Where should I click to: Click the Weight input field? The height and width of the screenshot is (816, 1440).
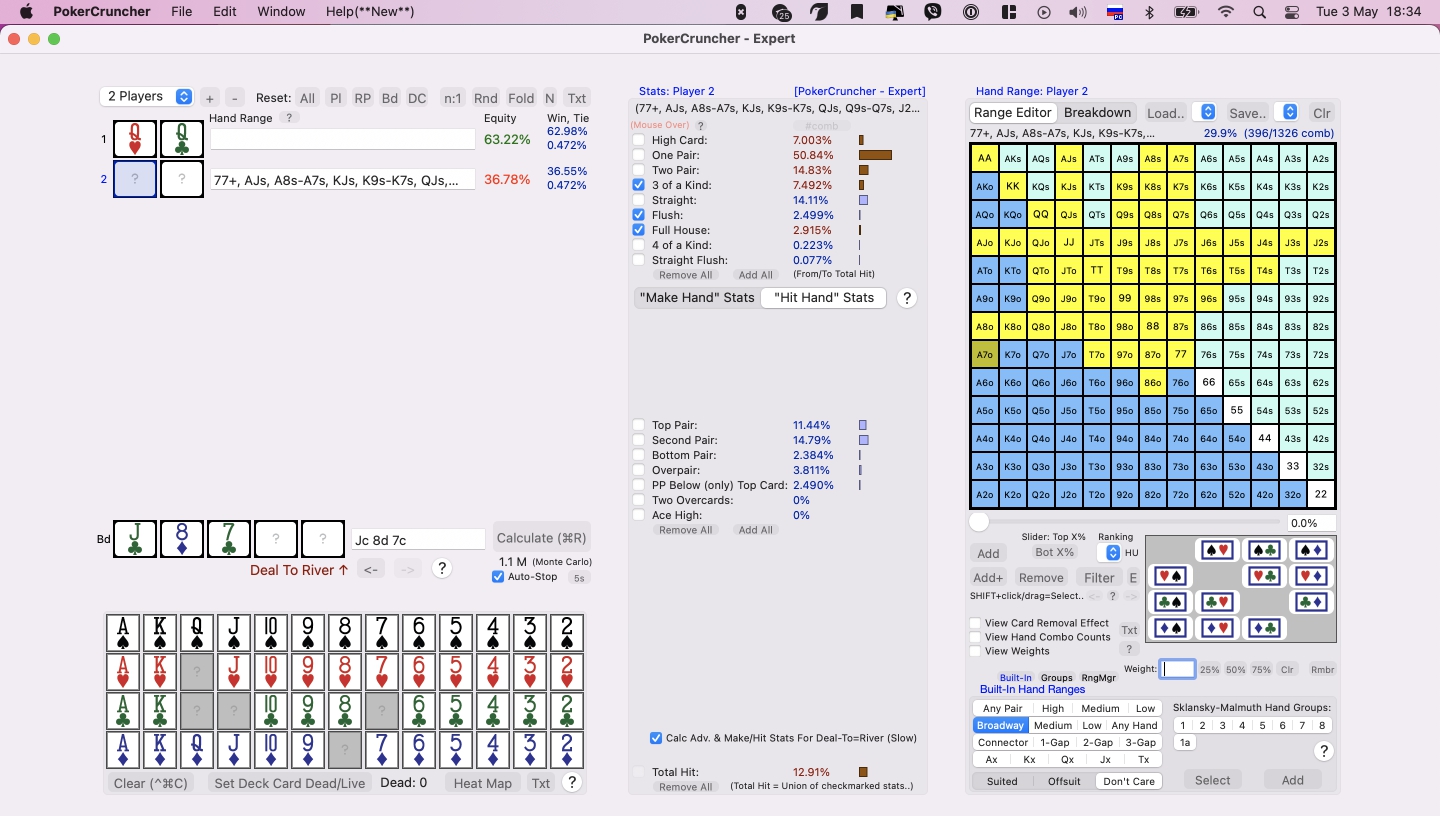coord(1177,669)
